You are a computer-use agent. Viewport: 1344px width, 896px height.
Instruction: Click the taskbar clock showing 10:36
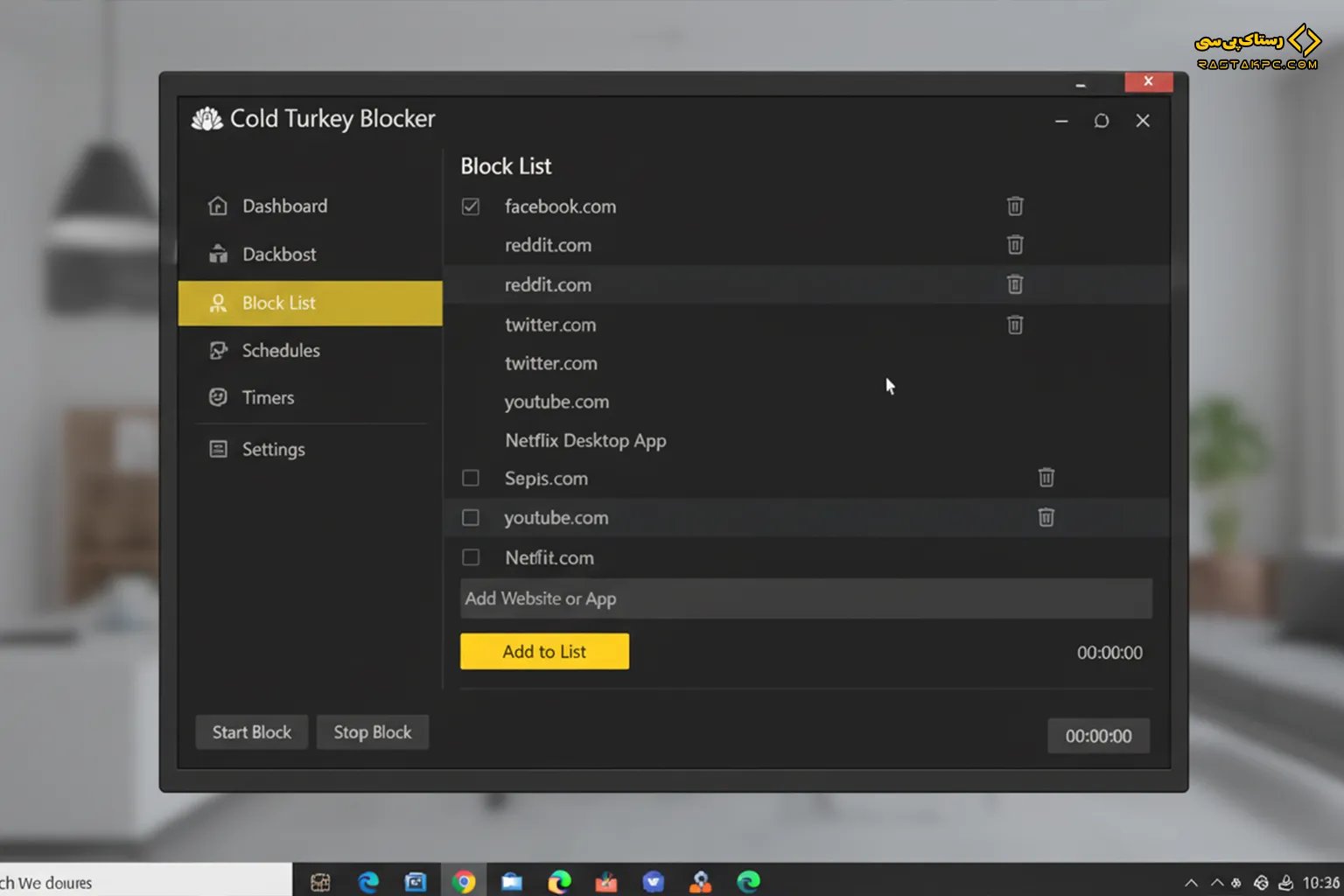point(1321,882)
